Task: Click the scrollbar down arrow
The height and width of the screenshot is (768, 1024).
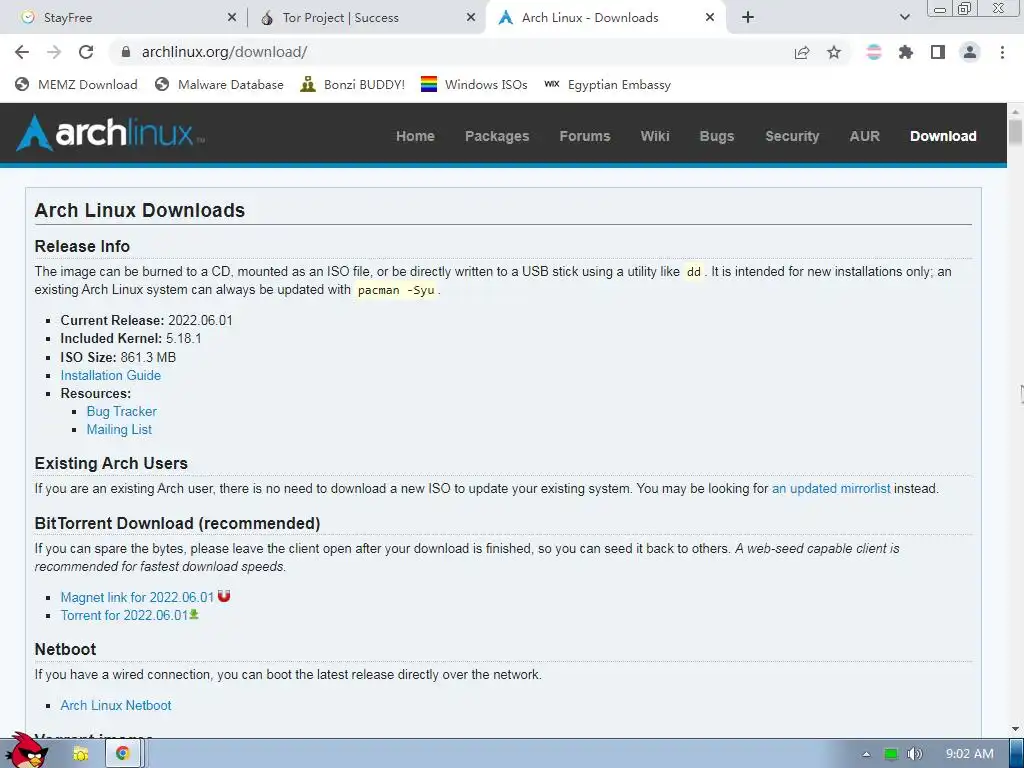Action: point(1015,729)
